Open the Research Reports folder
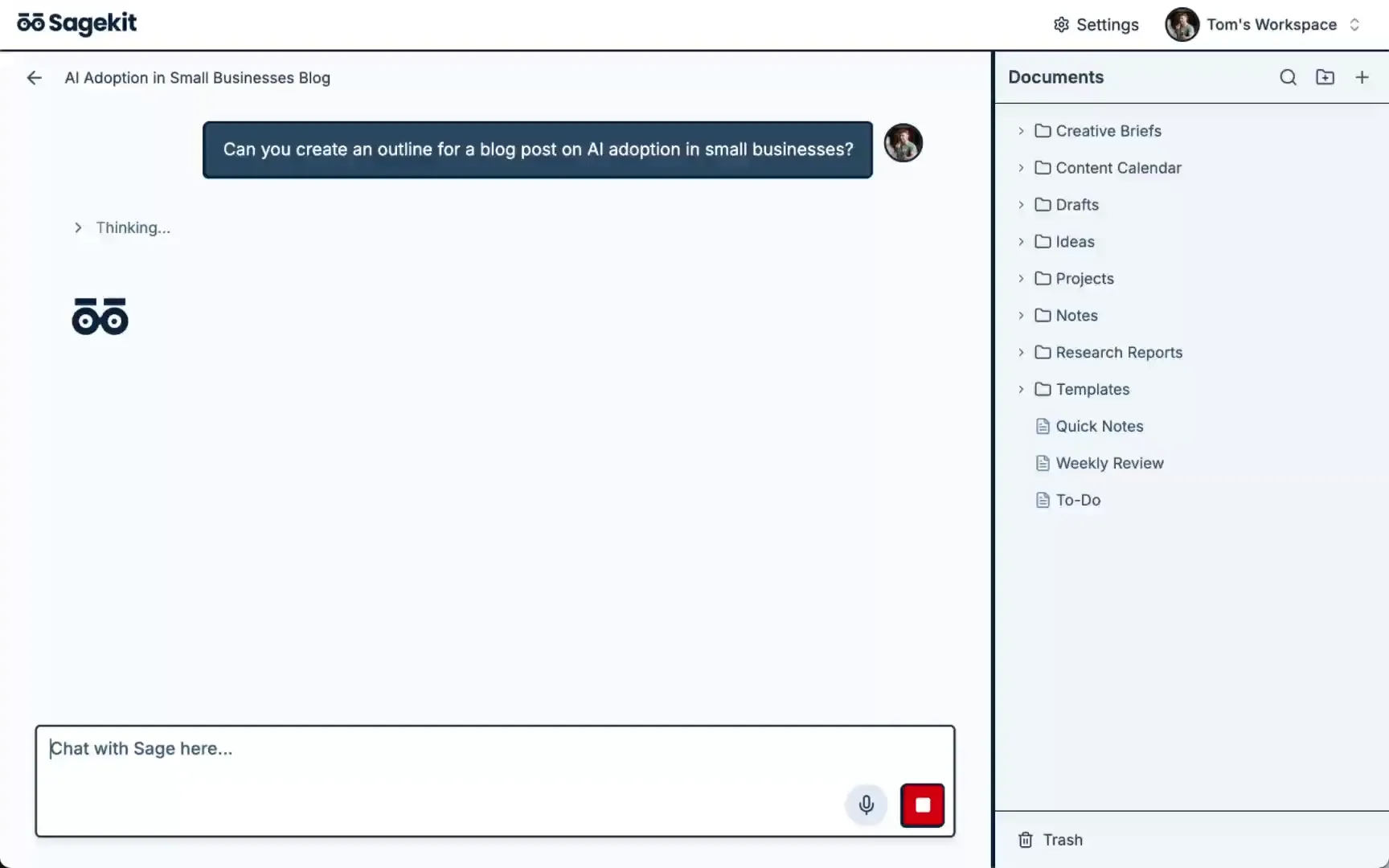Image resolution: width=1389 pixels, height=868 pixels. [x=1118, y=353]
